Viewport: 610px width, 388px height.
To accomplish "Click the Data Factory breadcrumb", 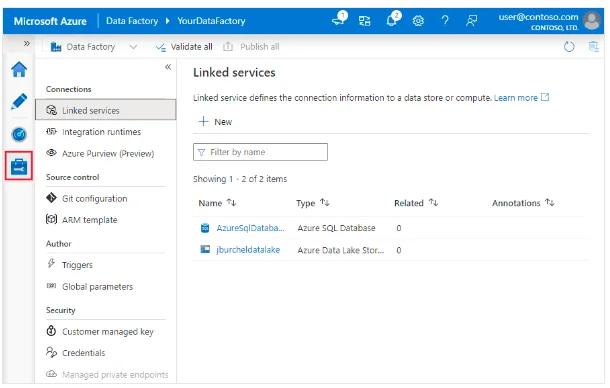I will (132, 21).
